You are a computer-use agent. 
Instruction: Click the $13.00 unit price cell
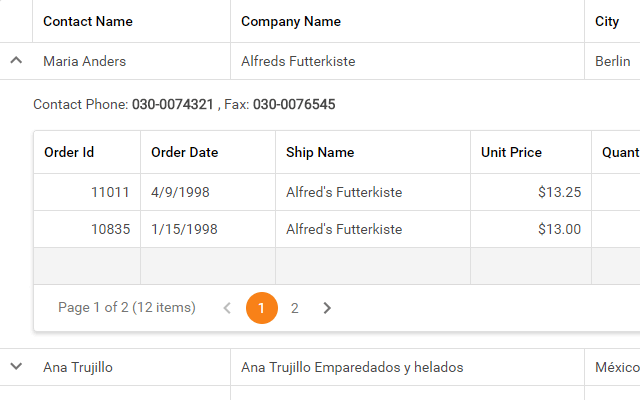[x=558, y=229]
